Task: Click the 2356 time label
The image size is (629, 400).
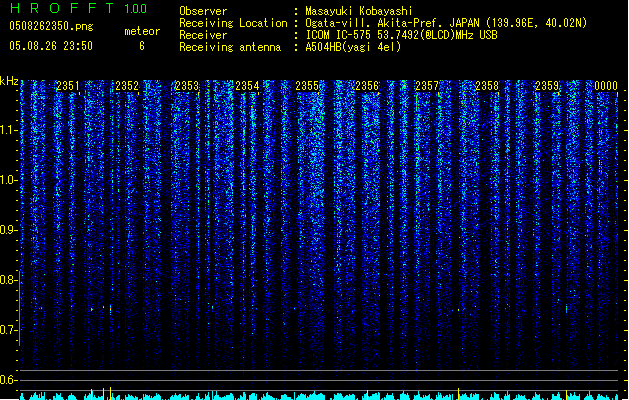Action: tap(367, 86)
